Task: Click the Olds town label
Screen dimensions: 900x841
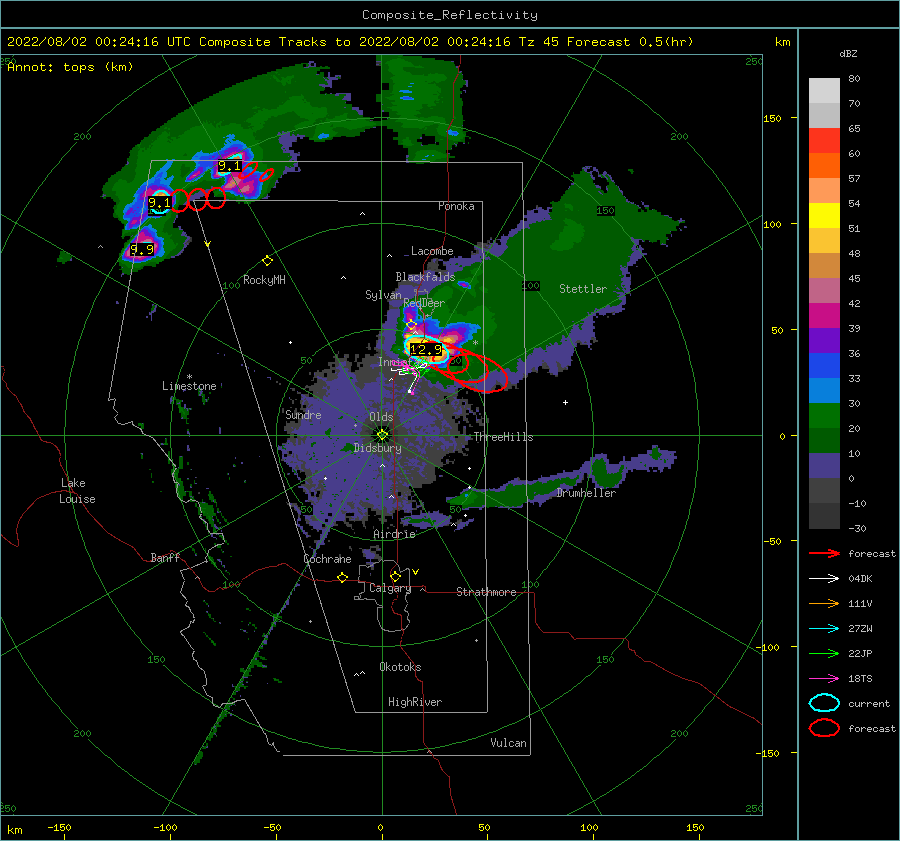Action: click(x=381, y=417)
